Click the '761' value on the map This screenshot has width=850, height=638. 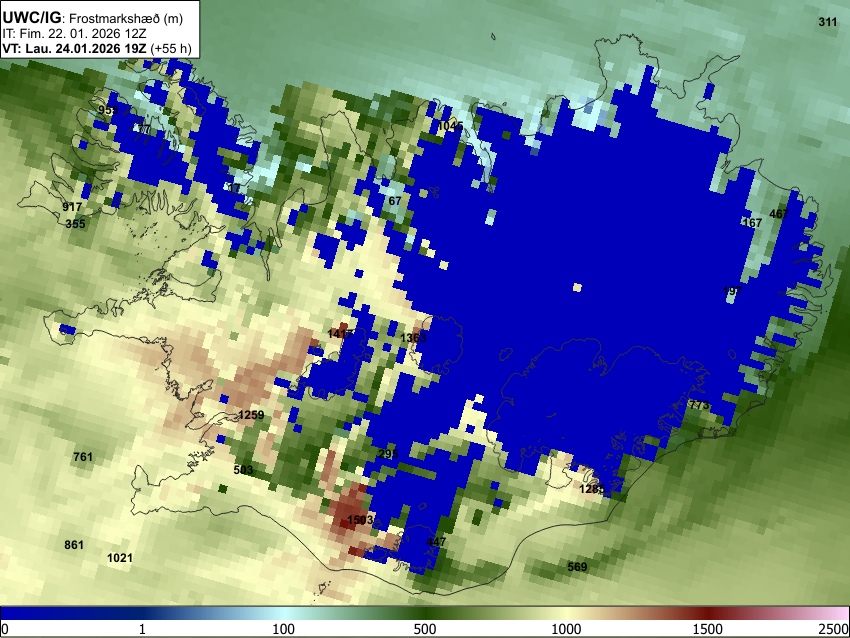[x=83, y=456]
